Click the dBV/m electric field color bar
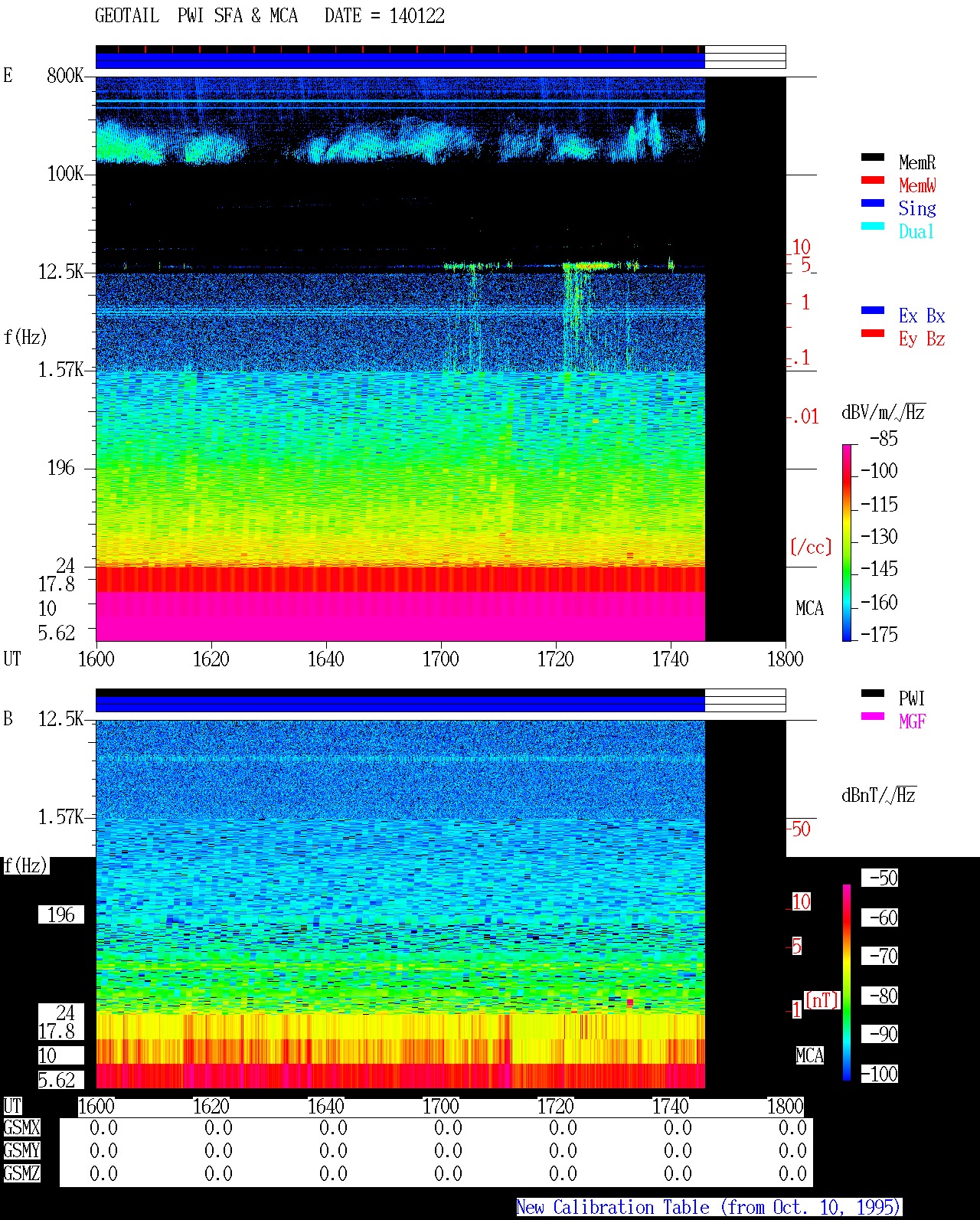 tap(847, 542)
